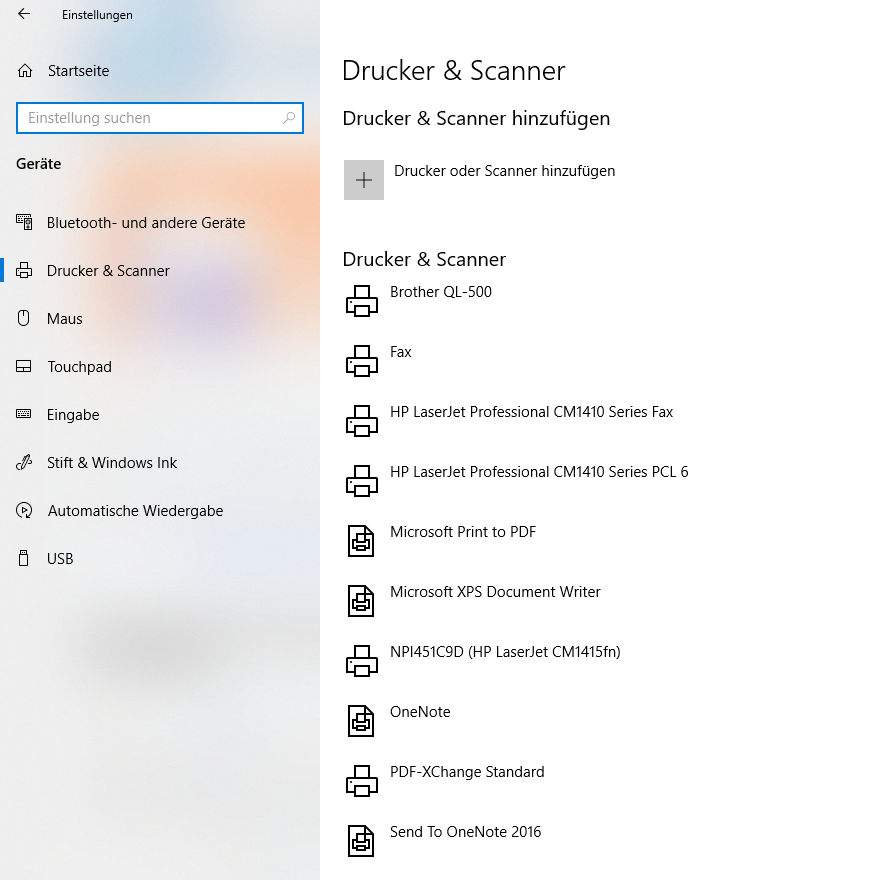This screenshot has height=880, width=887.
Task: Select the OneNote printer entry
Action: tap(420, 711)
